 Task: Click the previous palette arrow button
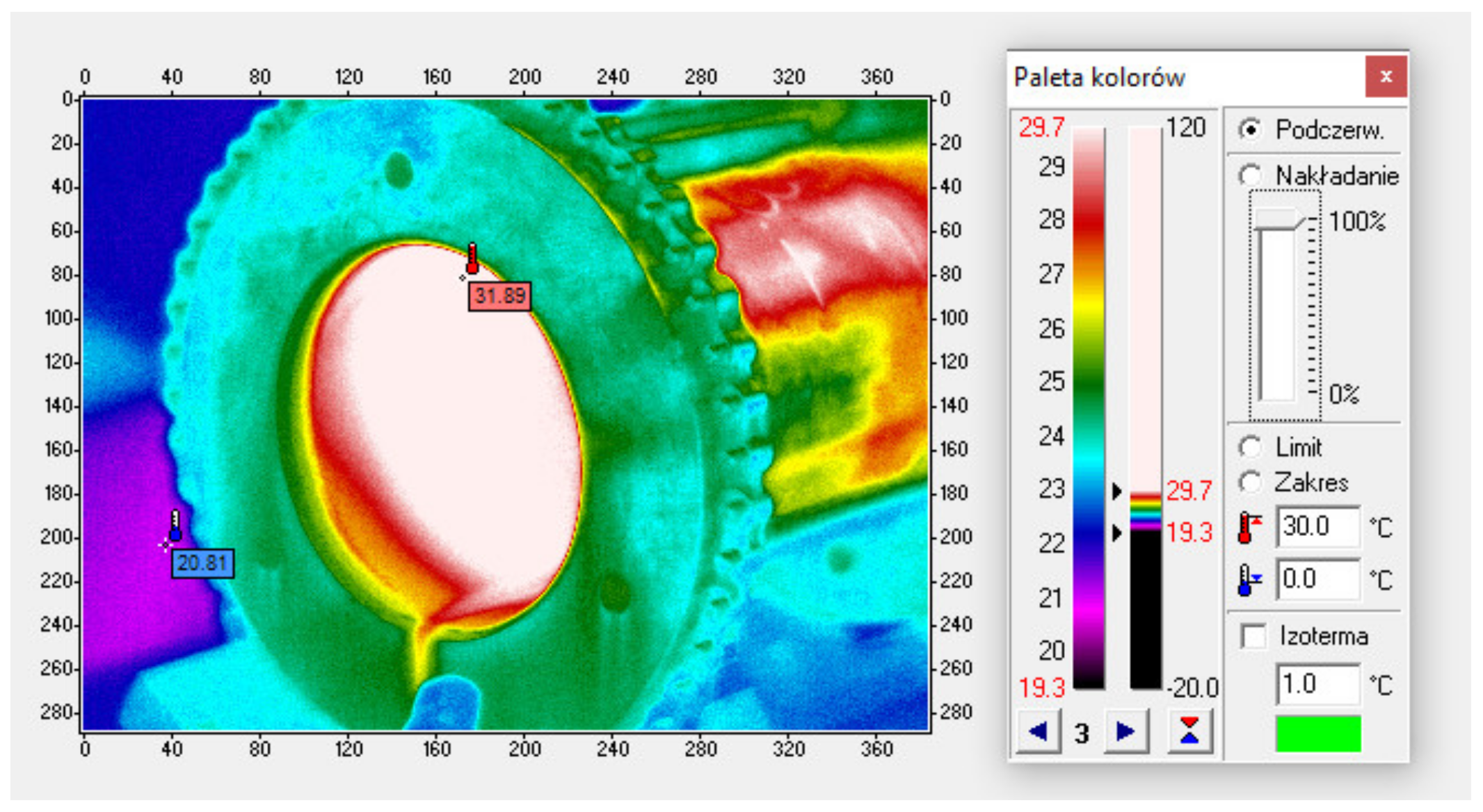[x=1038, y=731]
